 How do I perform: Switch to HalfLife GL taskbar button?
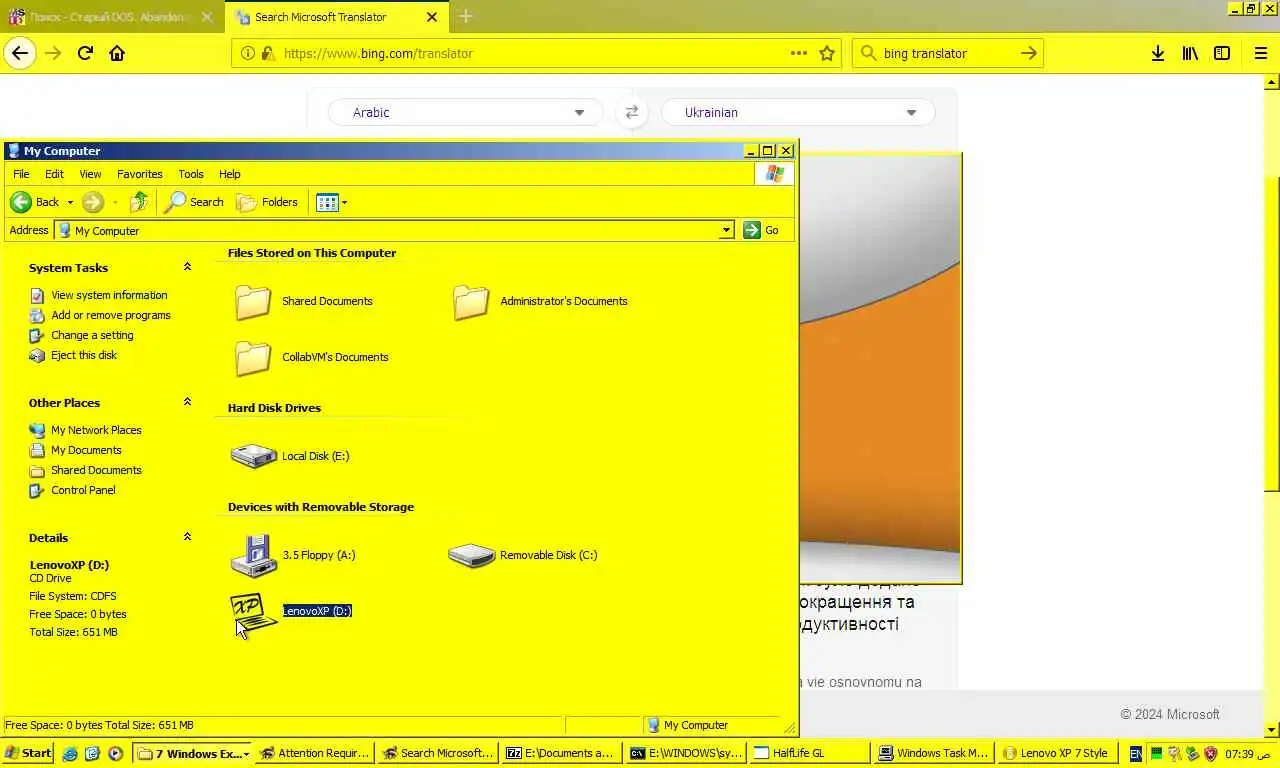point(808,753)
